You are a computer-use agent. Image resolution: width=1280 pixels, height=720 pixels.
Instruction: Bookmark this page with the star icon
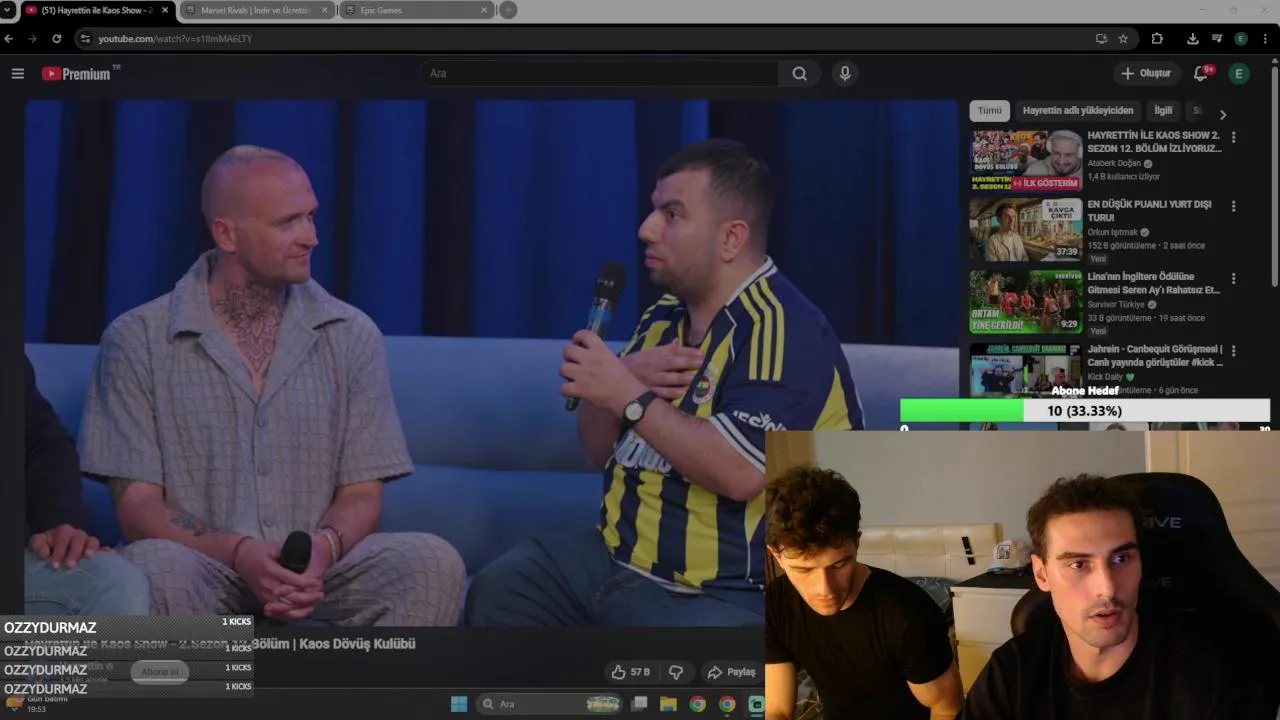pyautogui.click(x=1123, y=38)
